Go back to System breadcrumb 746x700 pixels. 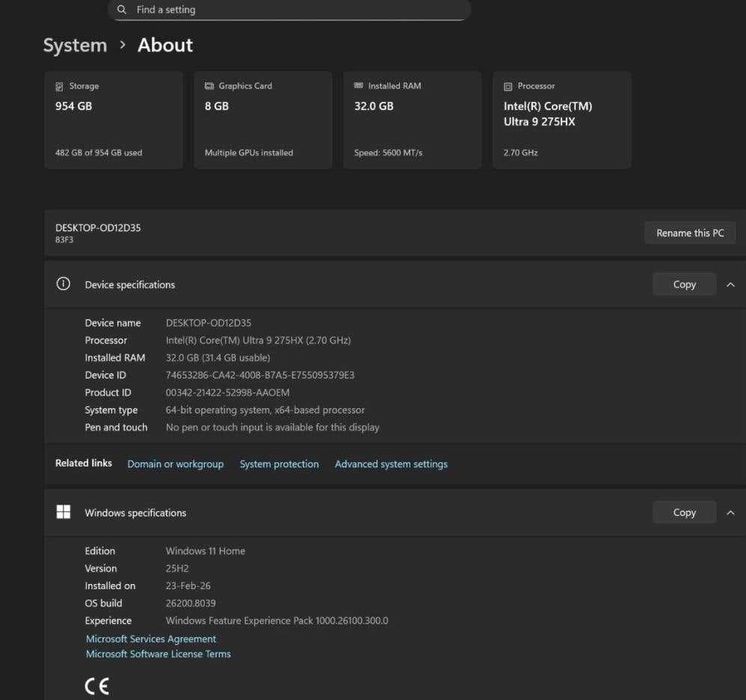(x=75, y=46)
